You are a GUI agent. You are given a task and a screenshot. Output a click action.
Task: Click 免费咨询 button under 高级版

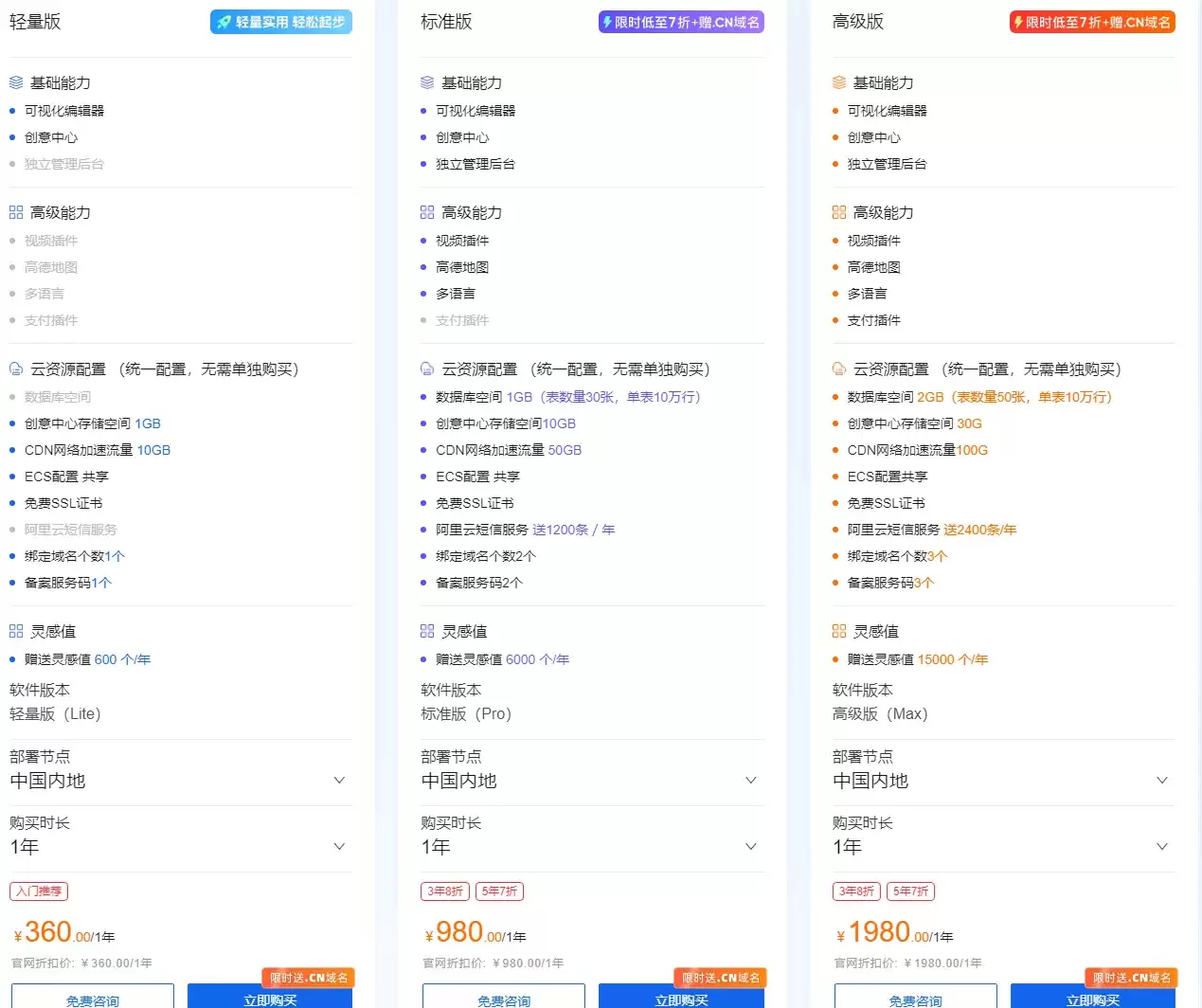915,997
